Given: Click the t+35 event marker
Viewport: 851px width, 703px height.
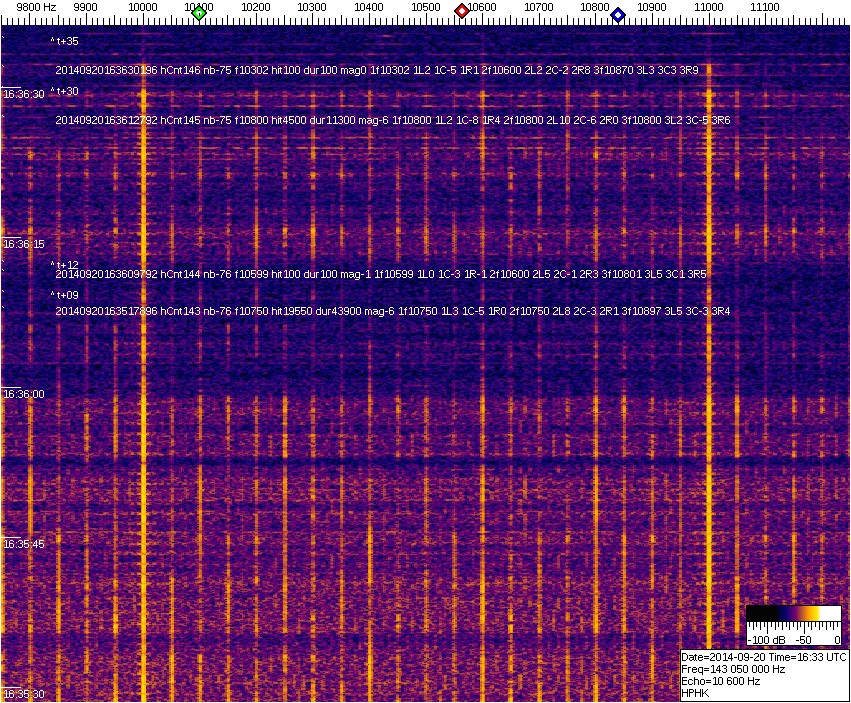Looking at the screenshot, I should (65, 41).
